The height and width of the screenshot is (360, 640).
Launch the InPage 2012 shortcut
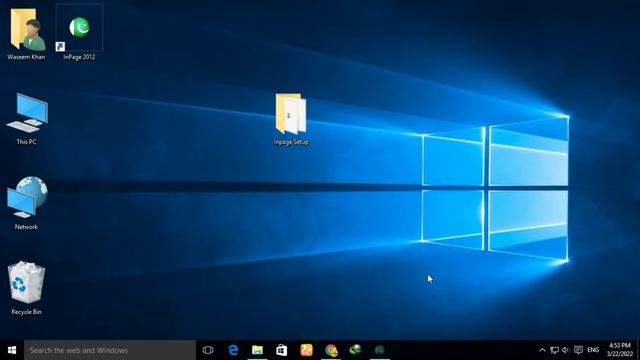[79, 28]
